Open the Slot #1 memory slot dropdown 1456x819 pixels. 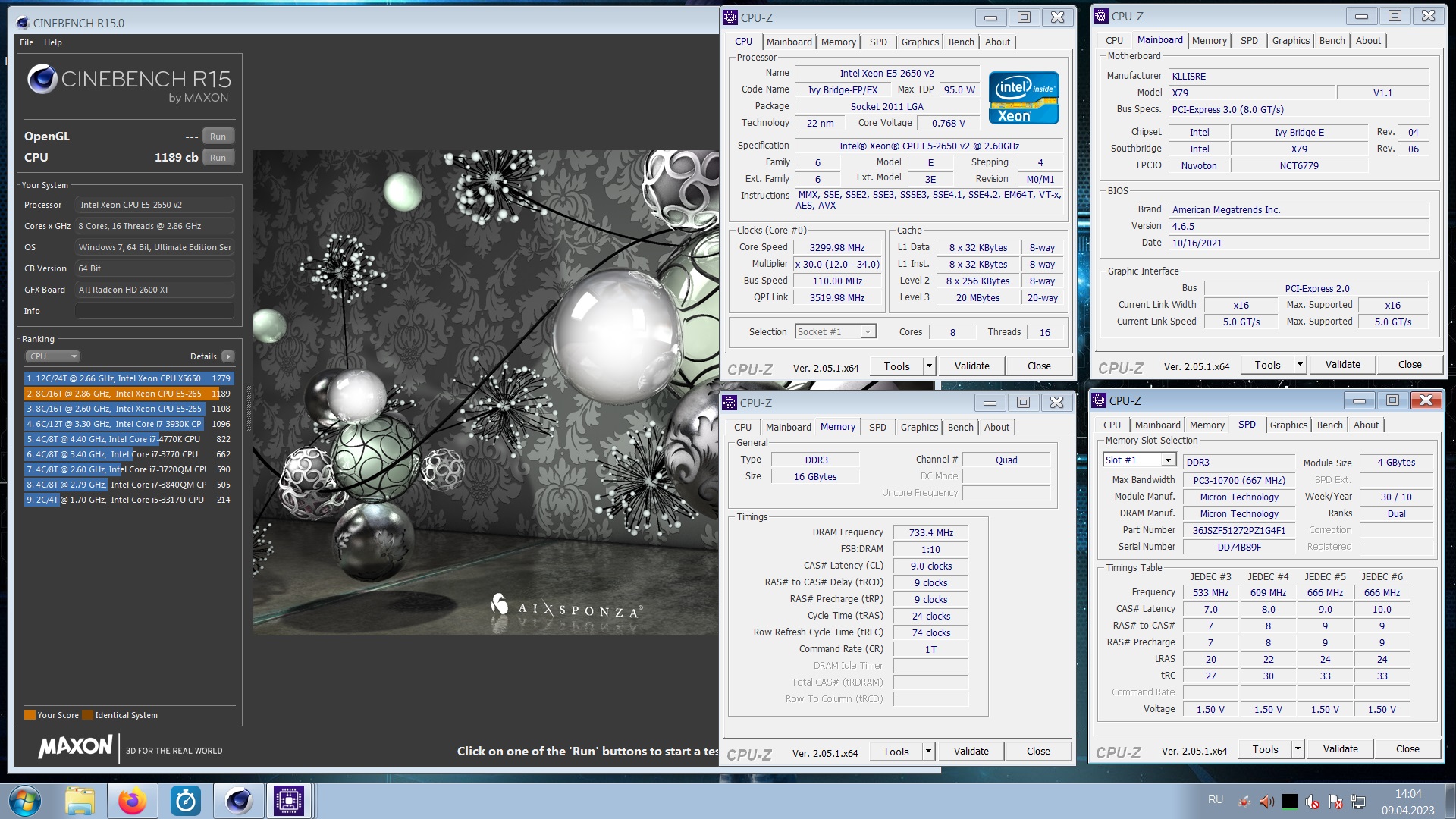pos(1139,460)
